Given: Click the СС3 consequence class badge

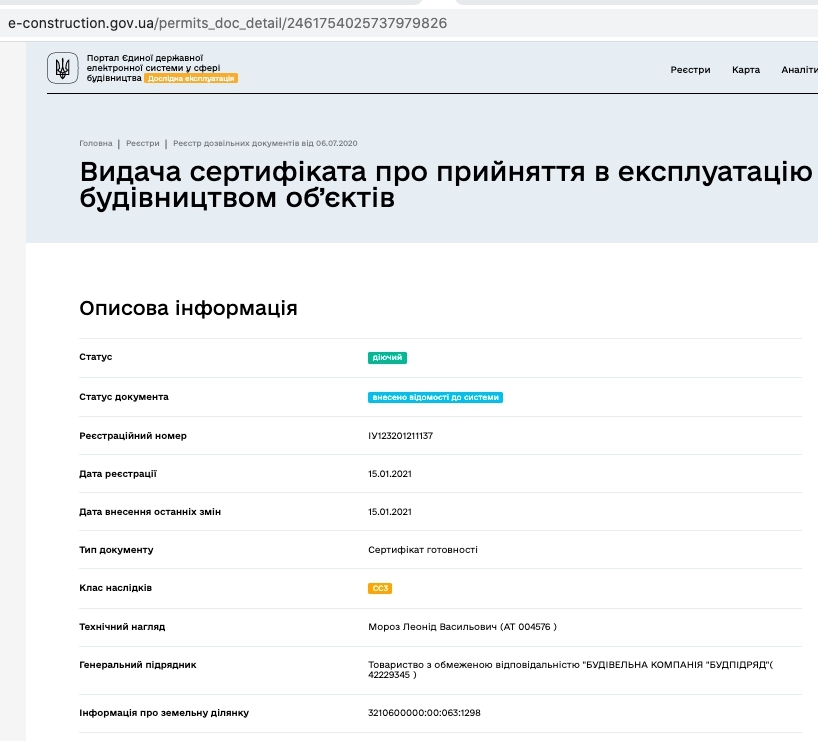Looking at the screenshot, I should pyautogui.click(x=380, y=588).
